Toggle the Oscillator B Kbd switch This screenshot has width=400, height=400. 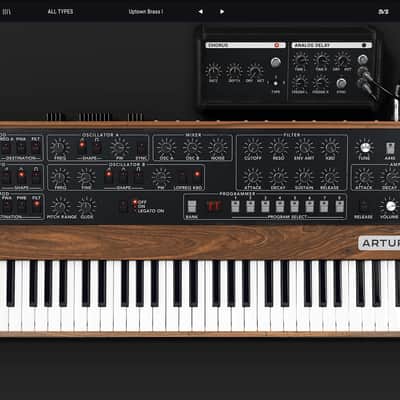coord(197,176)
